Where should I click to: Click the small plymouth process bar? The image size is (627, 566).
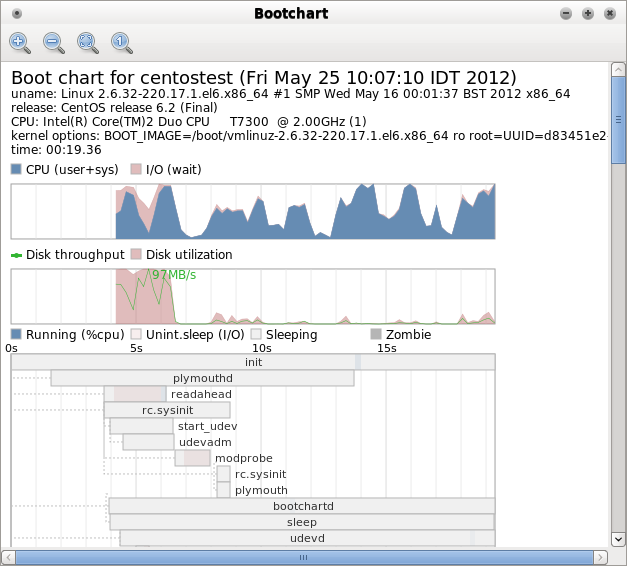pos(224,490)
